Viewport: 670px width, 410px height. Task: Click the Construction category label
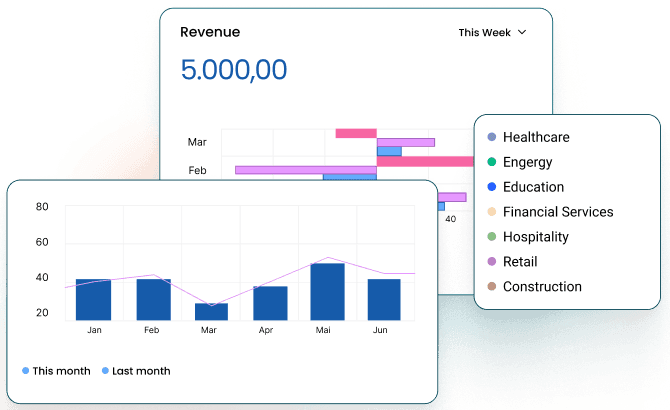(x=542, y=287)
